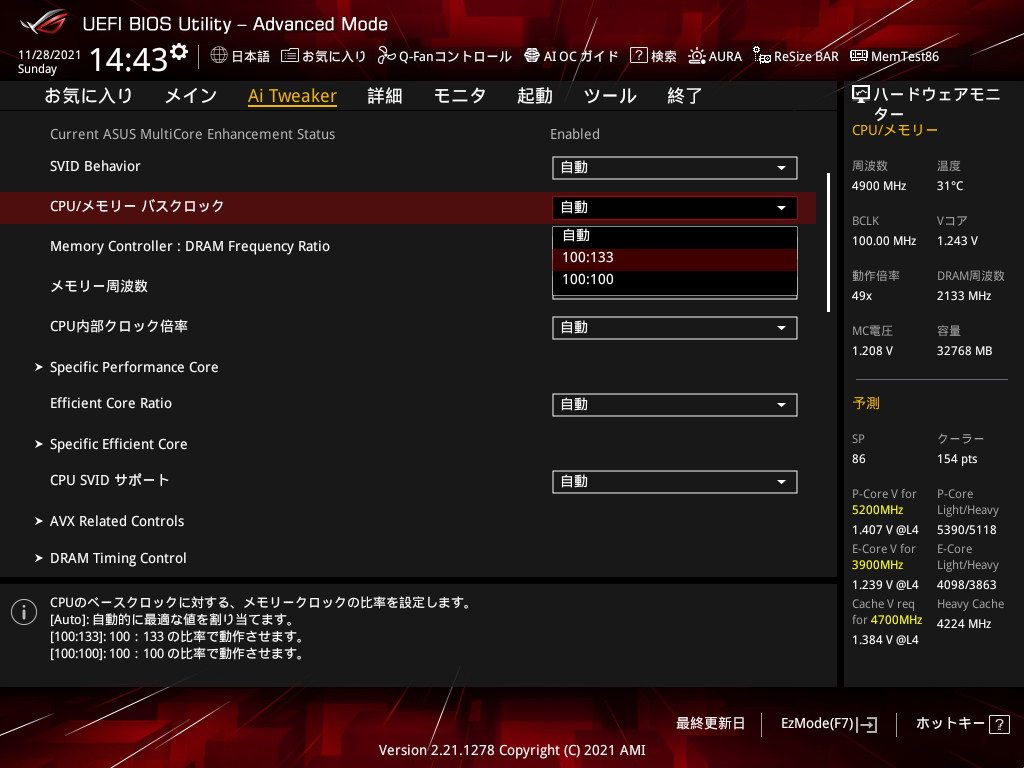Click the 11/28/2021 date display

[49, 55]
